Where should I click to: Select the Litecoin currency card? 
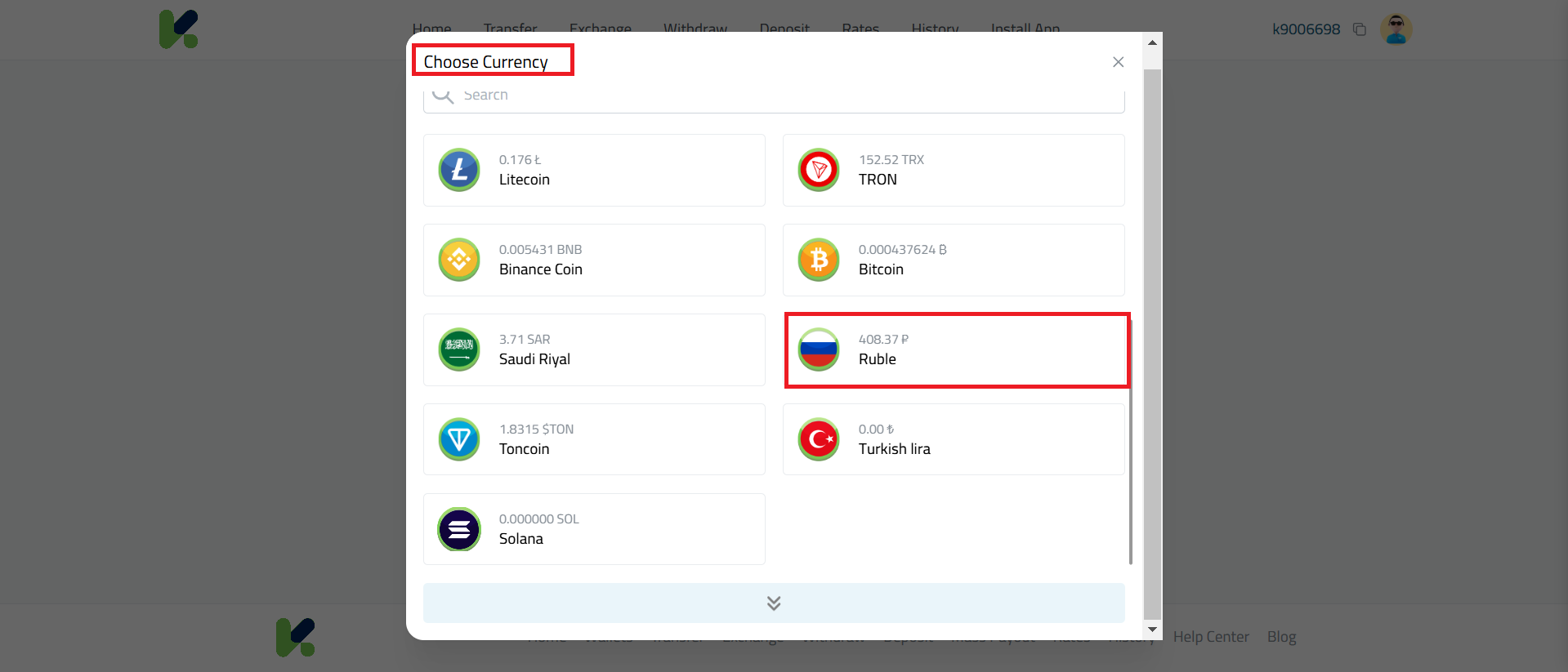594,170
